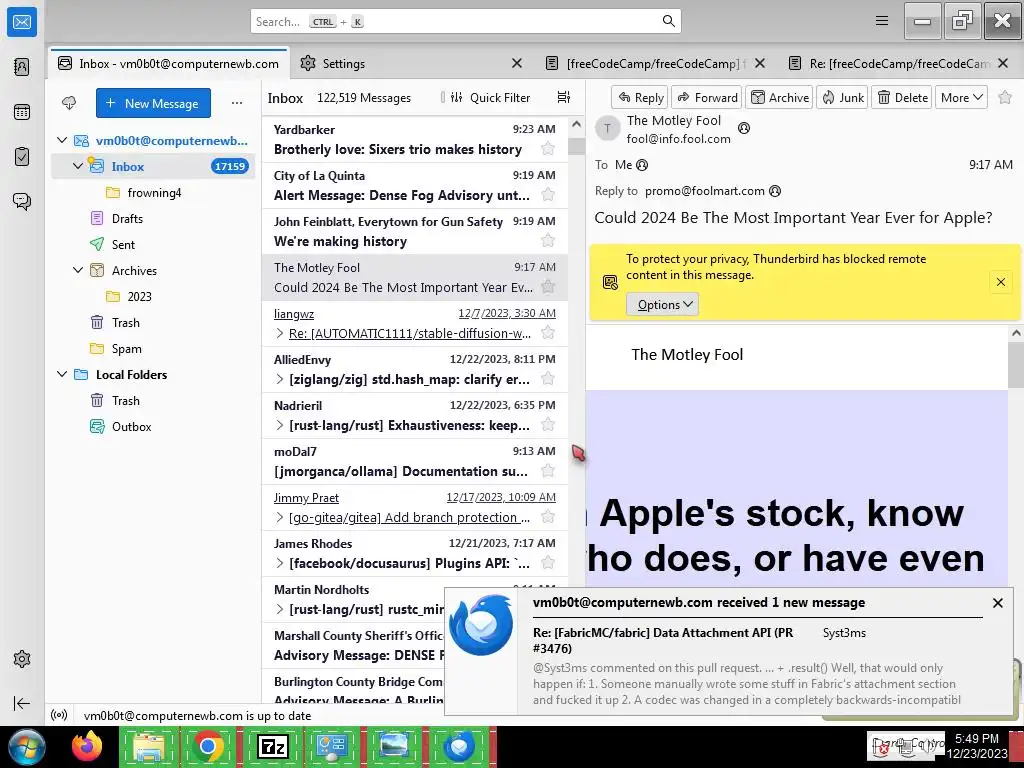Star the AlliedEnvy zig message
The image size is (1024, 768).
(x=548, y=379)
